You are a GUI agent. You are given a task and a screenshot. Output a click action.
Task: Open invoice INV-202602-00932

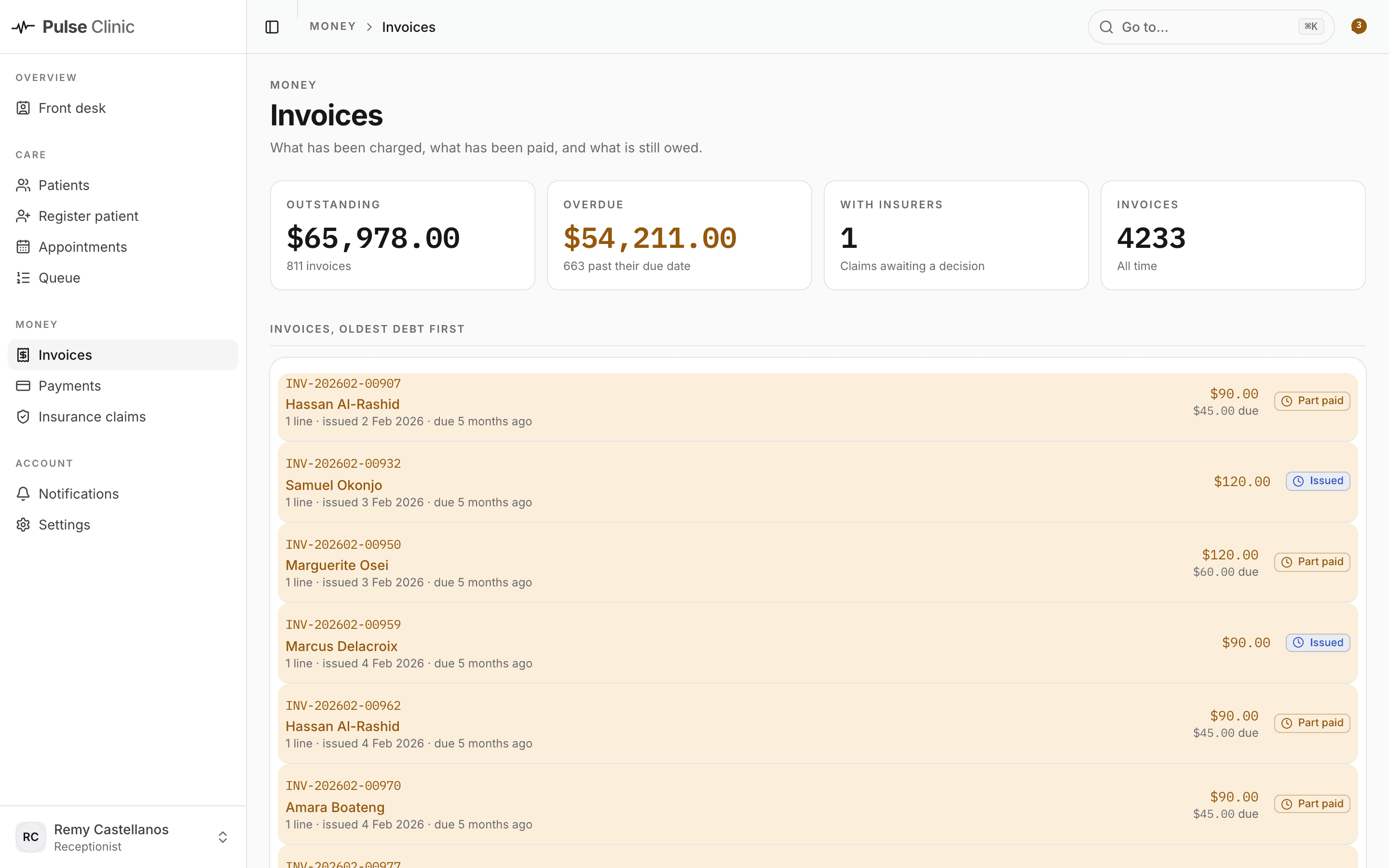[x=817, y=482]
